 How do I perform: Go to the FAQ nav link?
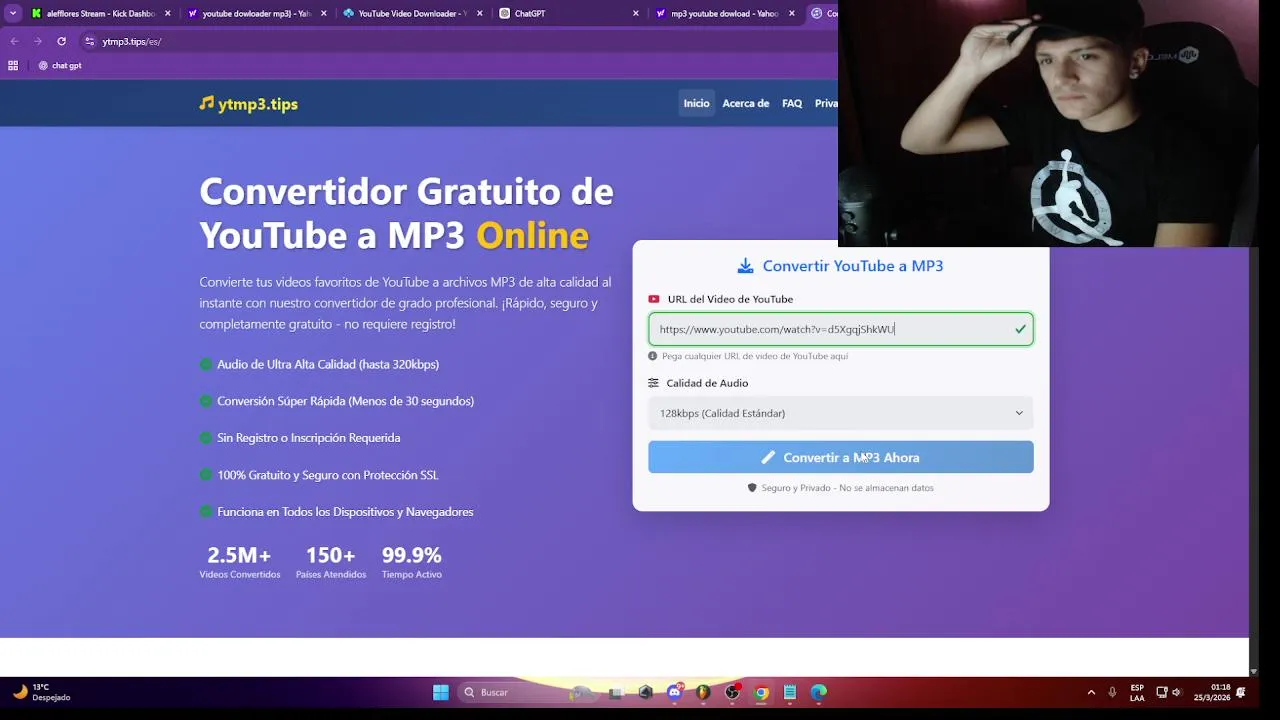click(x=792, y=103)
